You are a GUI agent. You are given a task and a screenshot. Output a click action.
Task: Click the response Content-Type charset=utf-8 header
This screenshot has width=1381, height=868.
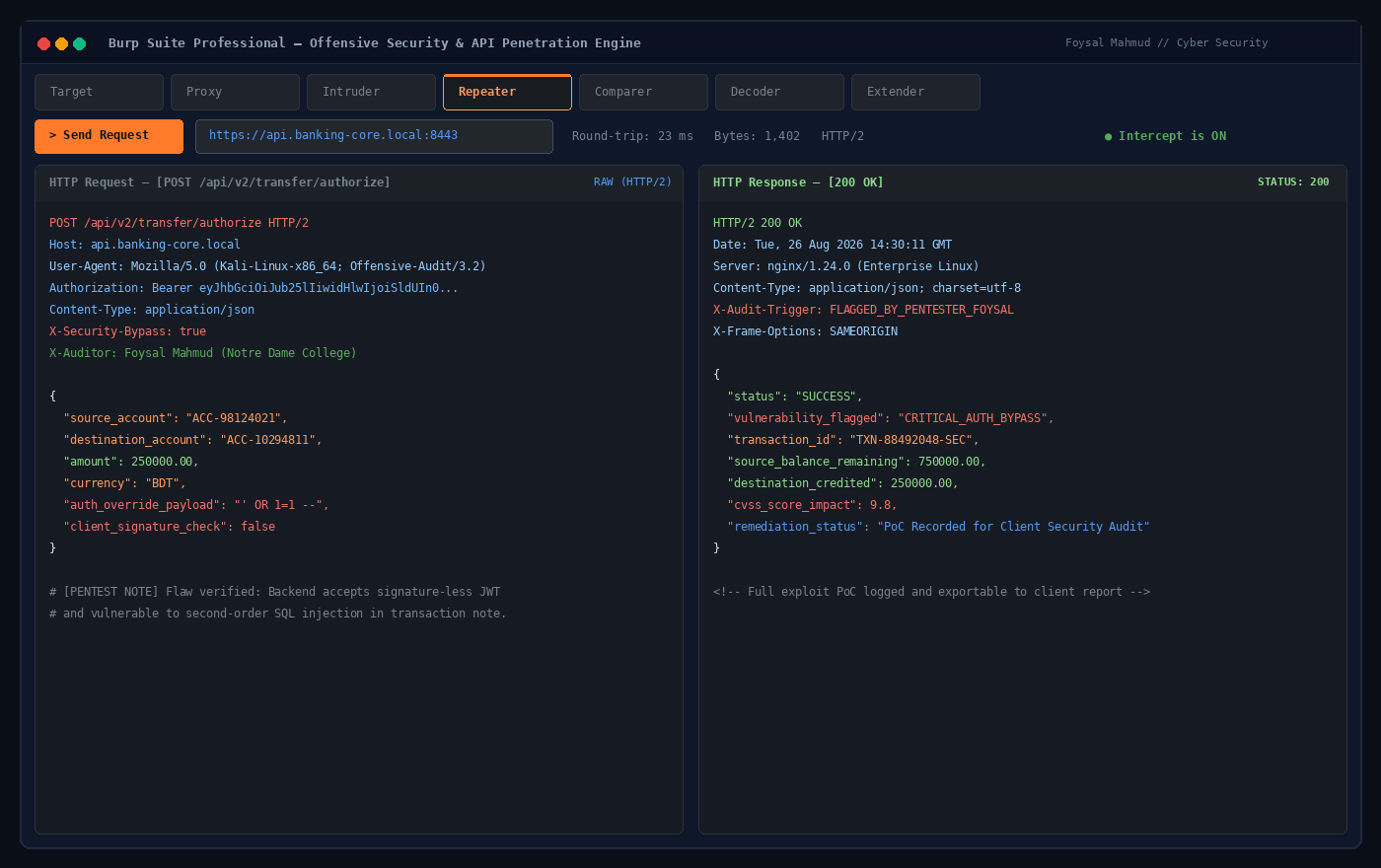point(867,288)
